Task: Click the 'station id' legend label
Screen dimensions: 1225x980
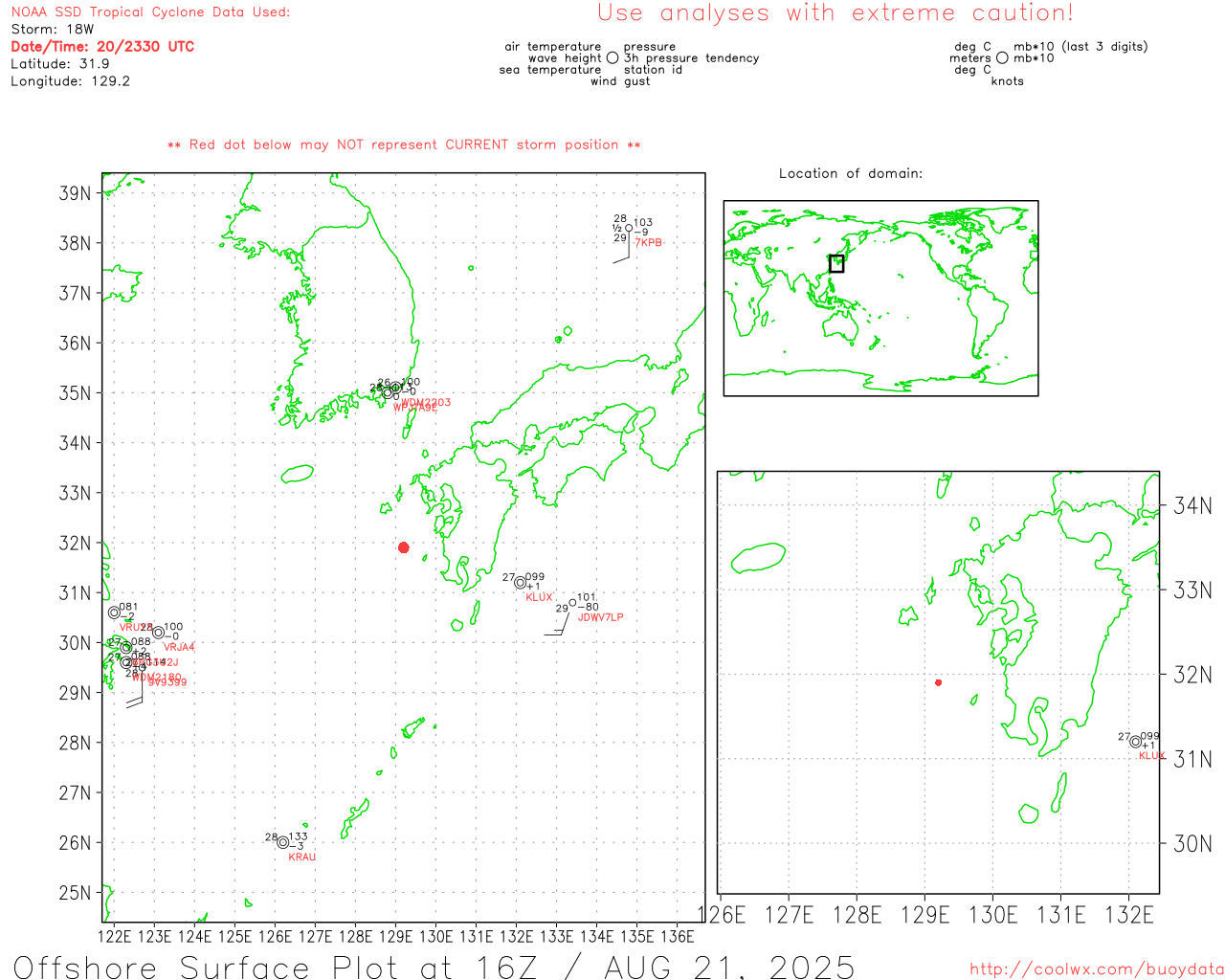Action: coord(653,70)
